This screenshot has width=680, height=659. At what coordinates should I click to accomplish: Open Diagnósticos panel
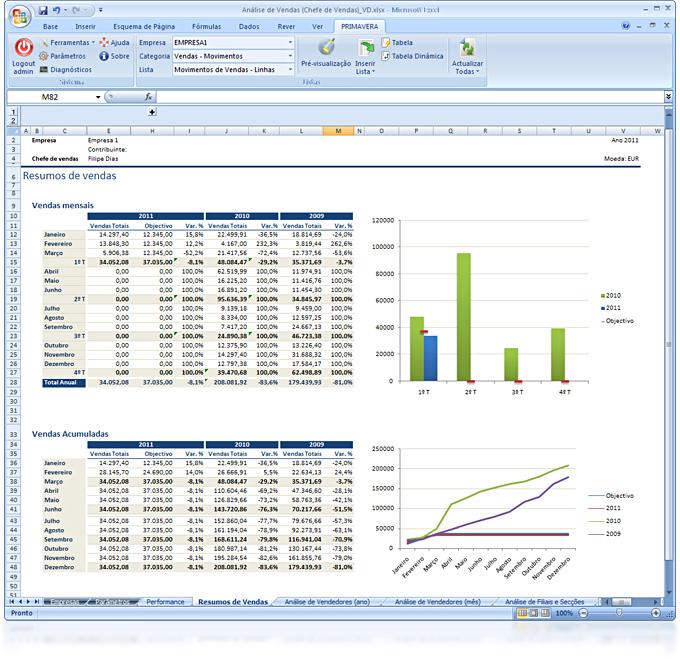pyautogui.click(x=65, y=69)
